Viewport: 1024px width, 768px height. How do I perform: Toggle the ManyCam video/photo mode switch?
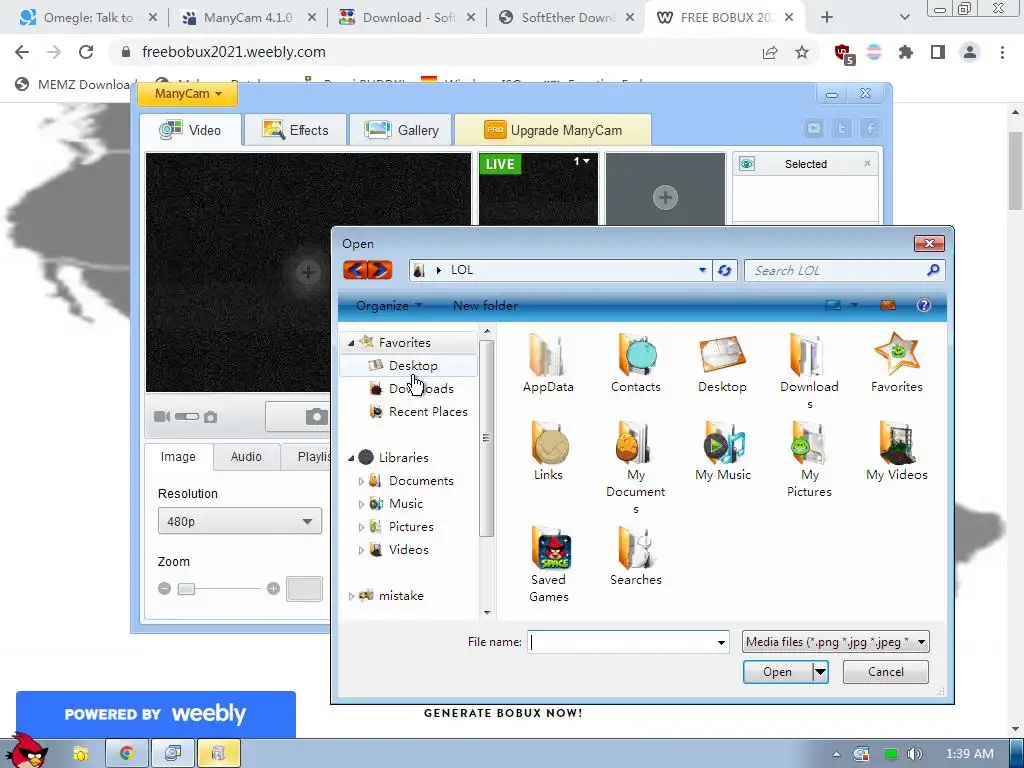click(x=186, y=416)
